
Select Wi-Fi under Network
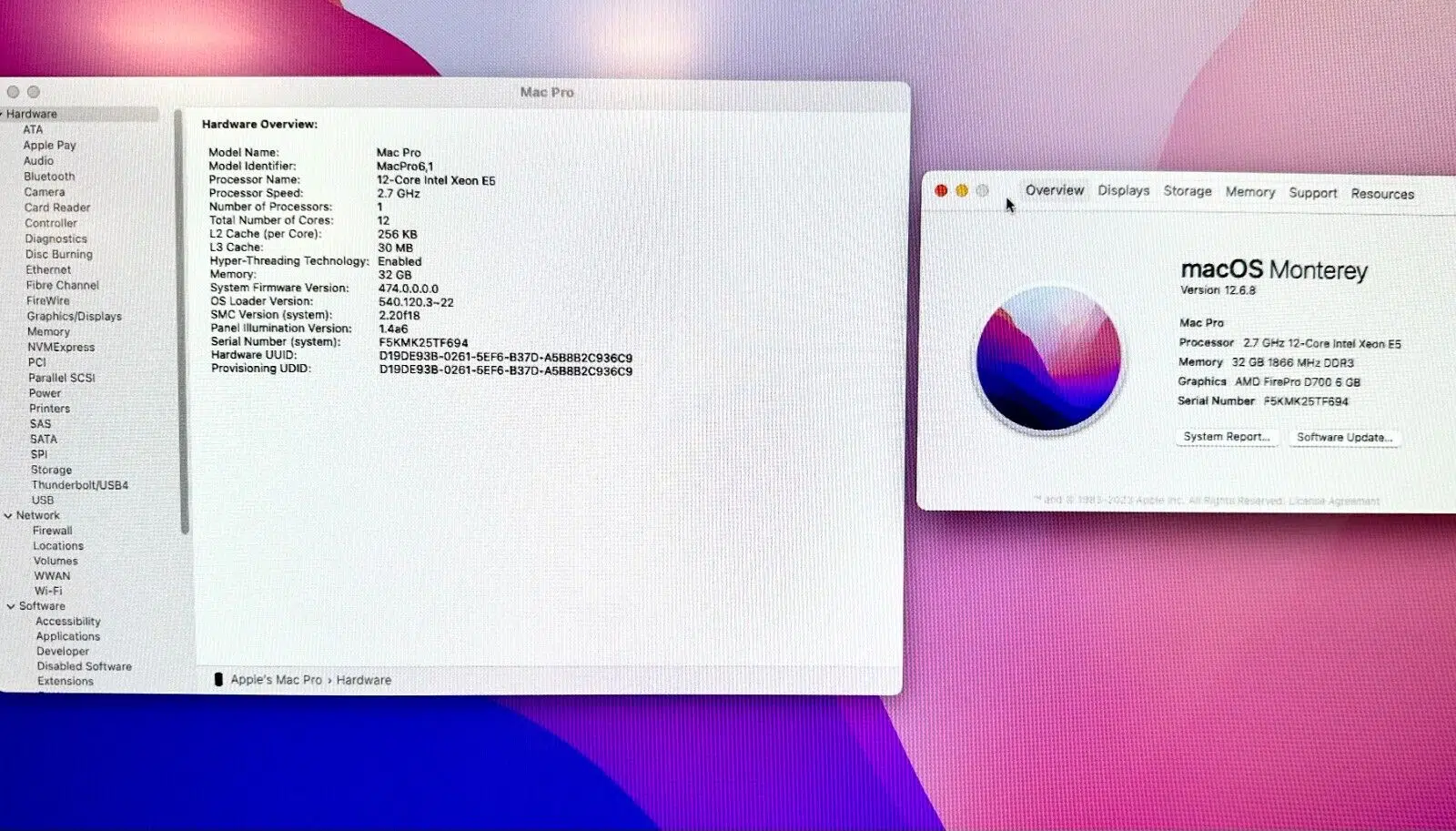click(x=48, y=591)
